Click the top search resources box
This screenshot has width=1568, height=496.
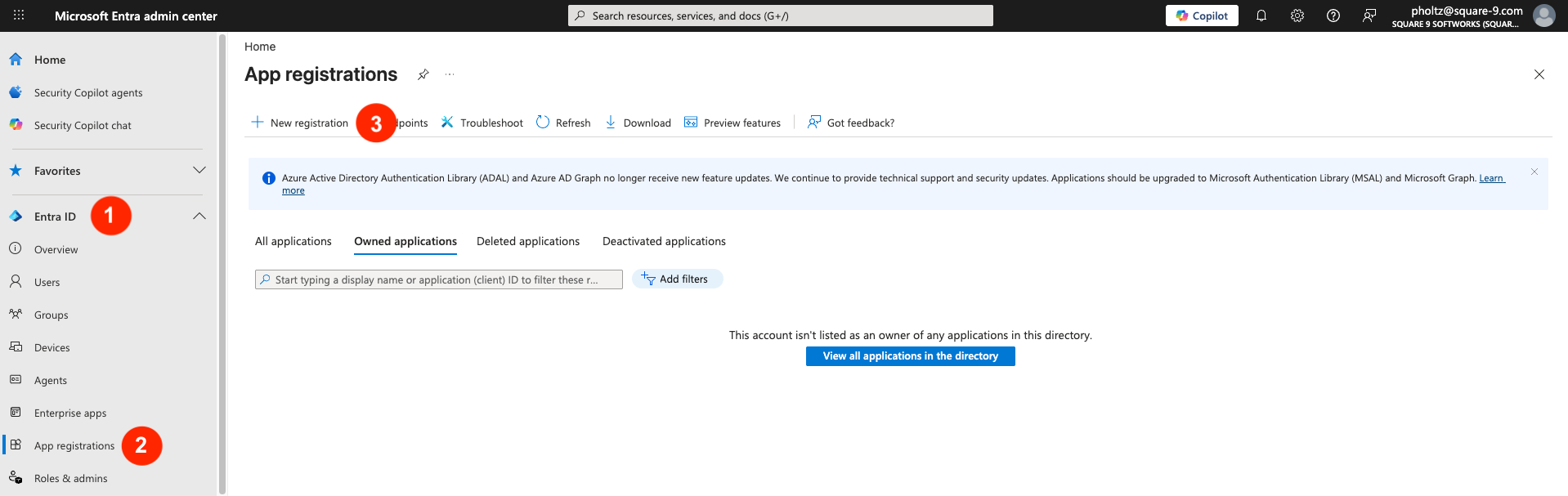click(x=781, y=16)
